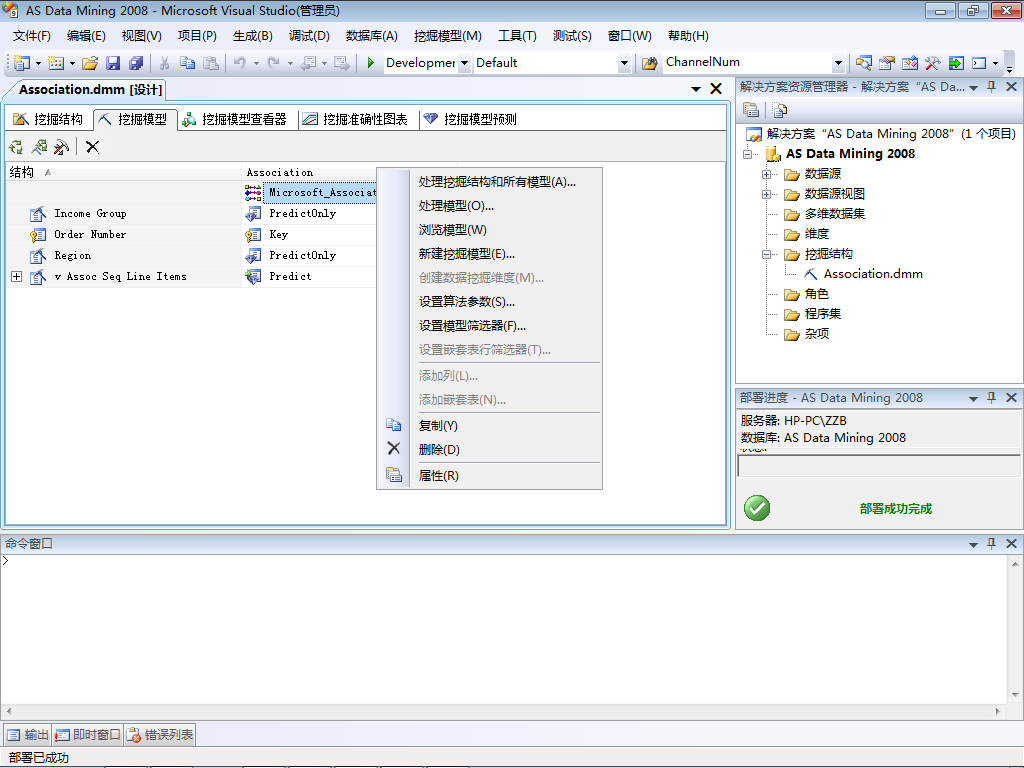This screenshot has width=1024, height=768.
Task: Select Association.dmm in Solution Explorer
Action: coord(872,274)
